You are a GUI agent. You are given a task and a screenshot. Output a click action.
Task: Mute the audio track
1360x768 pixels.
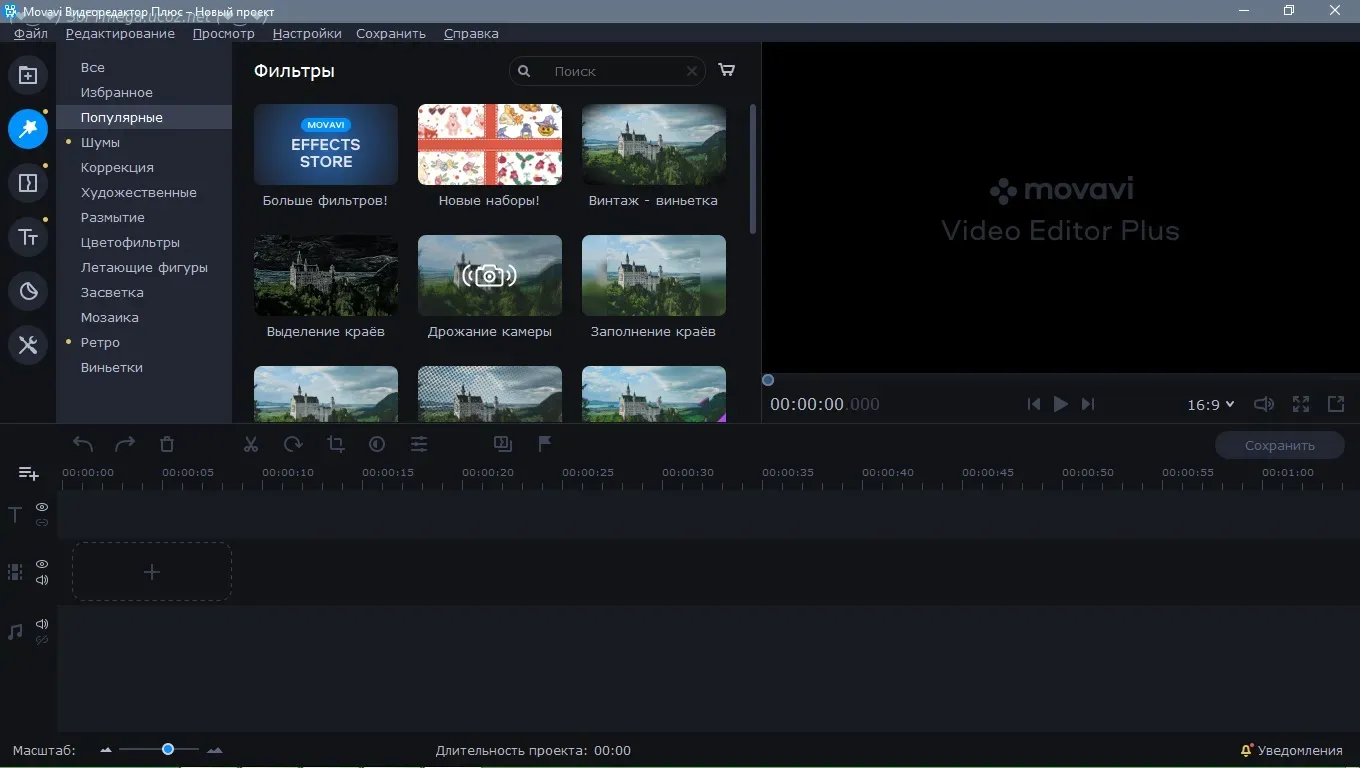[x=42, y=624]
